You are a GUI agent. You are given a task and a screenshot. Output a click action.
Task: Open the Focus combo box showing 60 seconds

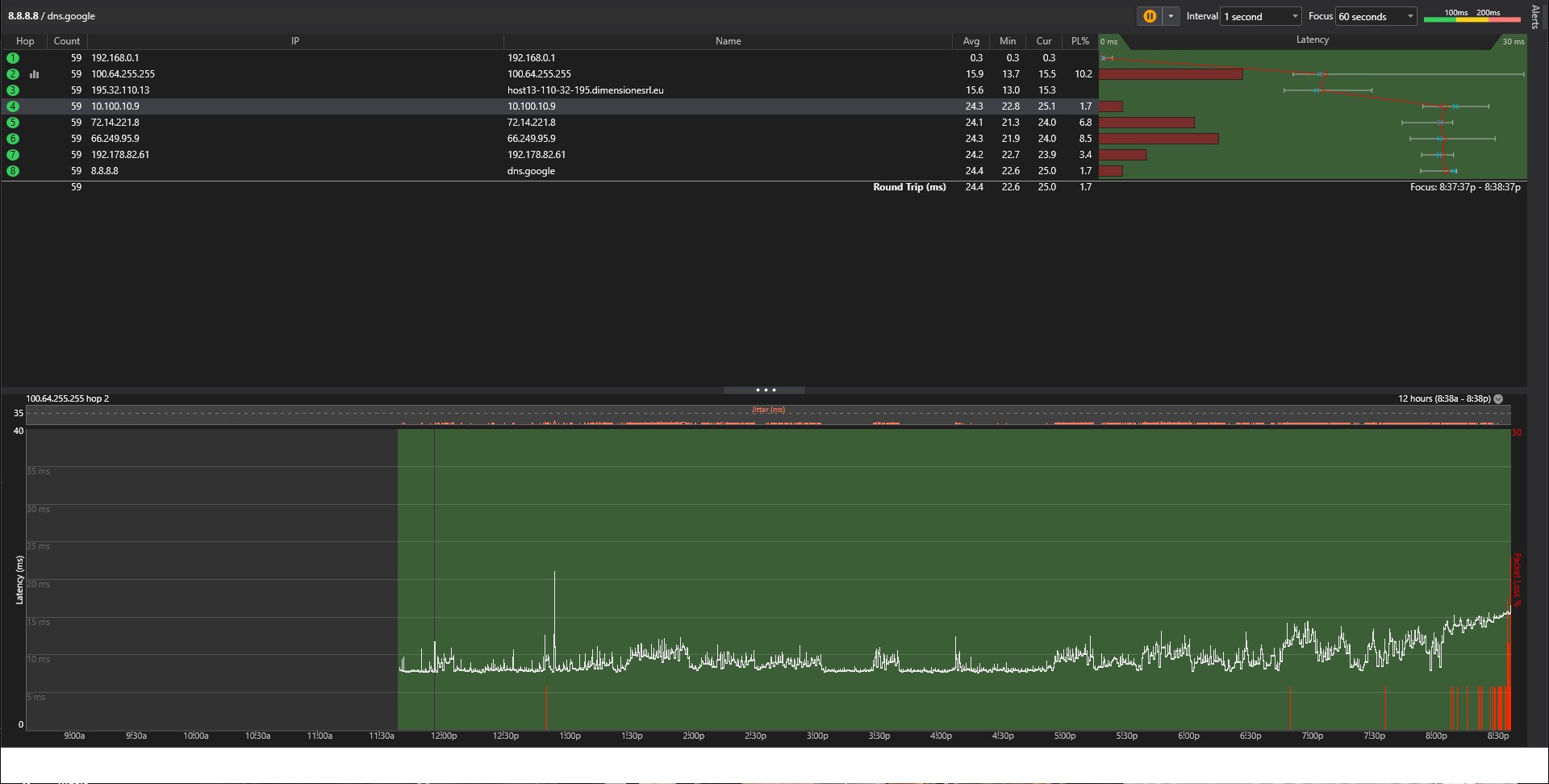coord(1376,16)
